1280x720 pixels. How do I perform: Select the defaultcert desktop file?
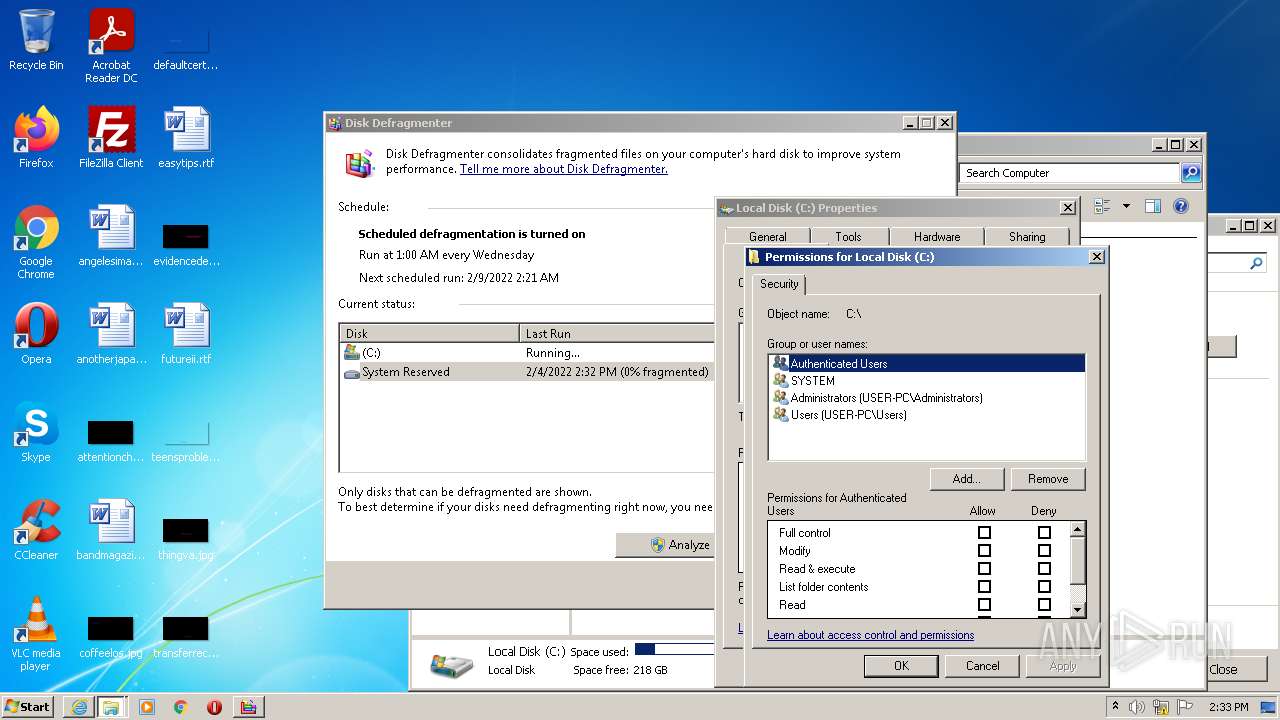pyautogui.click(x=186, y=48)
